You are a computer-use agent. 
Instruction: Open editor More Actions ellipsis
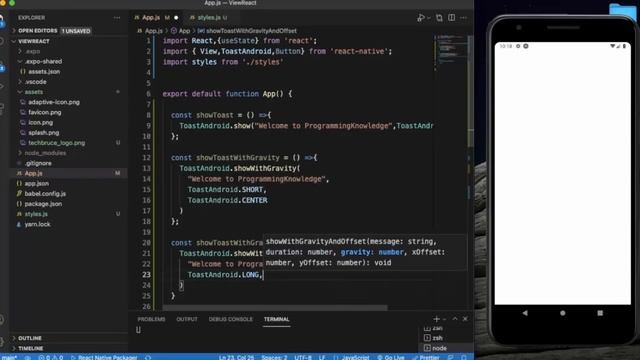[x=463, y=18]
